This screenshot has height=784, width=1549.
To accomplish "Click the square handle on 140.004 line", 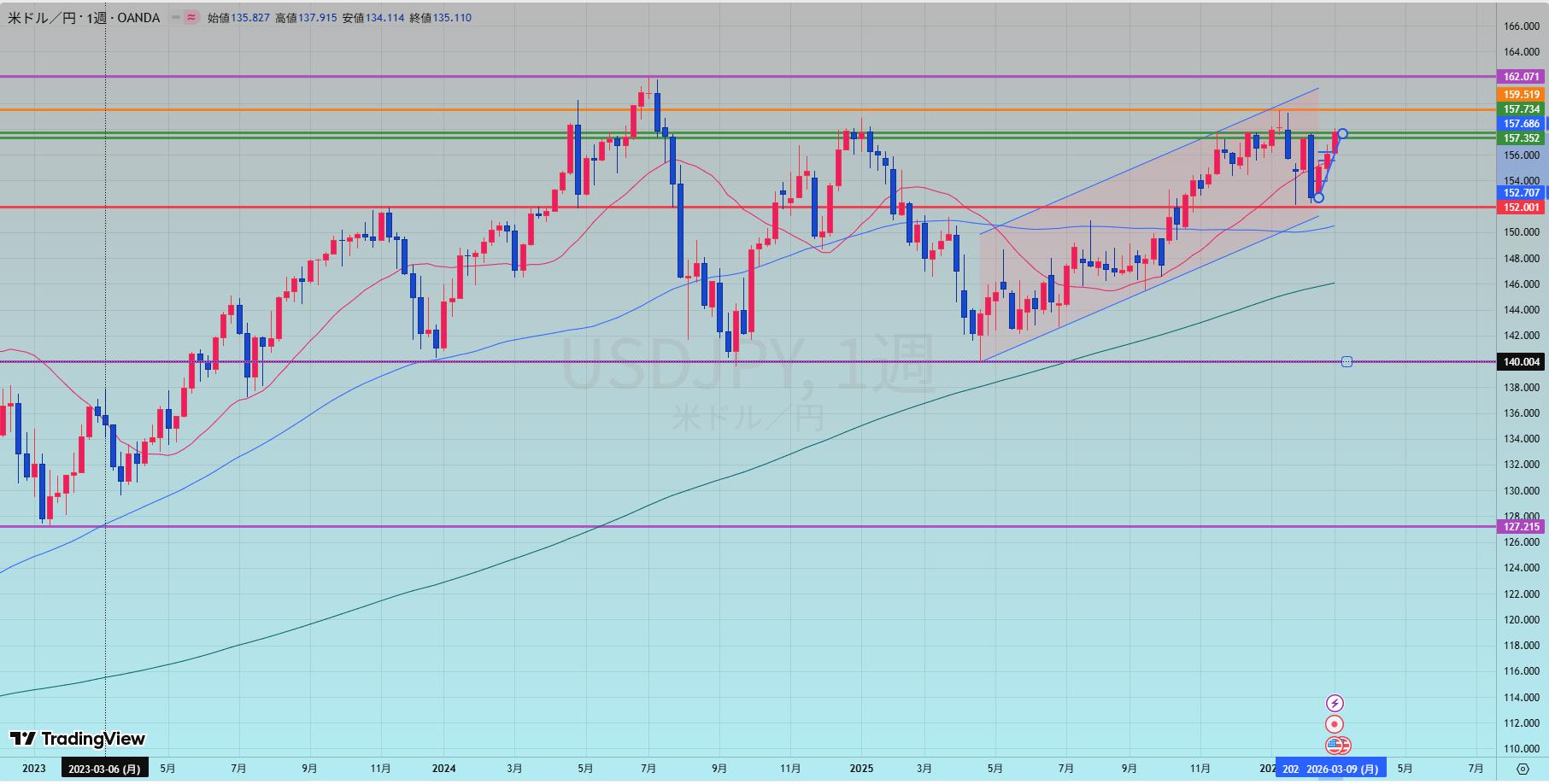I will pos(1347,362).
